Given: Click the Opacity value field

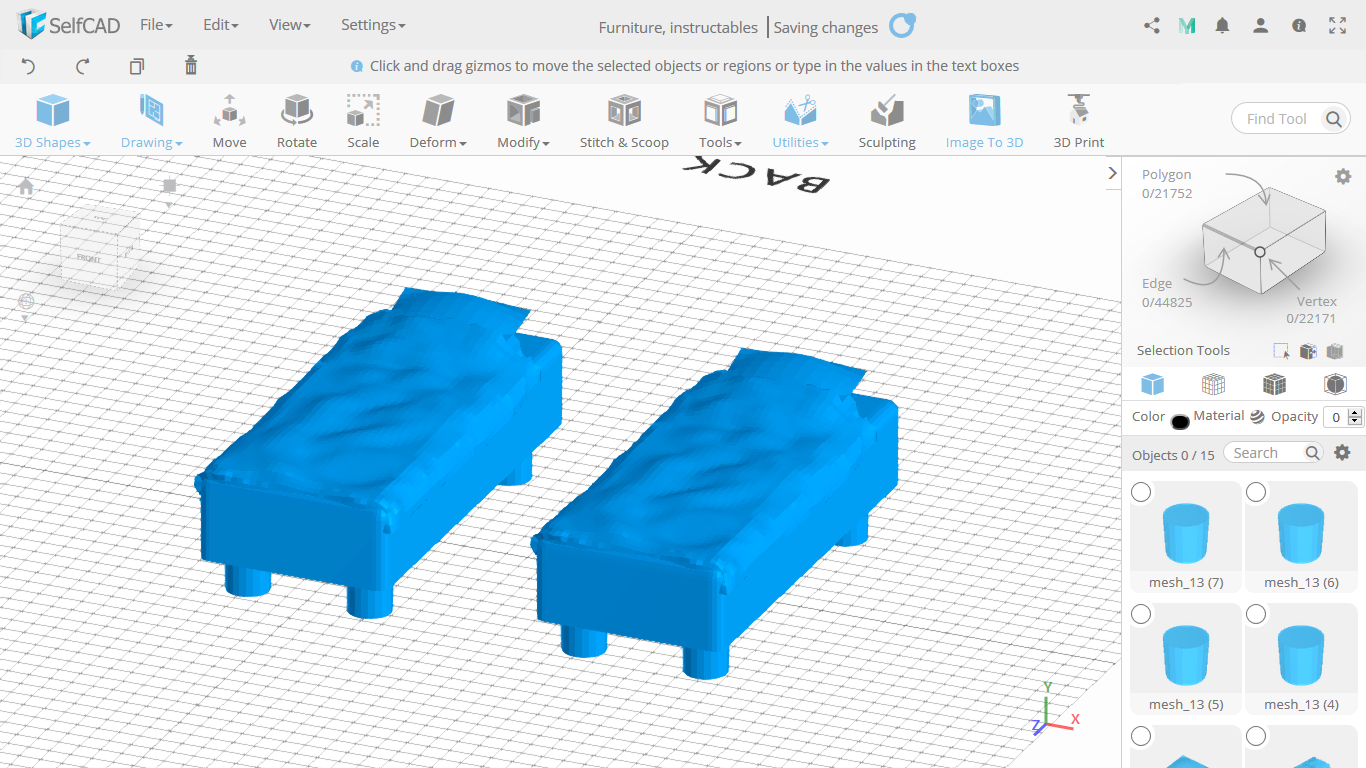Looking at the screenshot, I should click(x=1336, y=417).
